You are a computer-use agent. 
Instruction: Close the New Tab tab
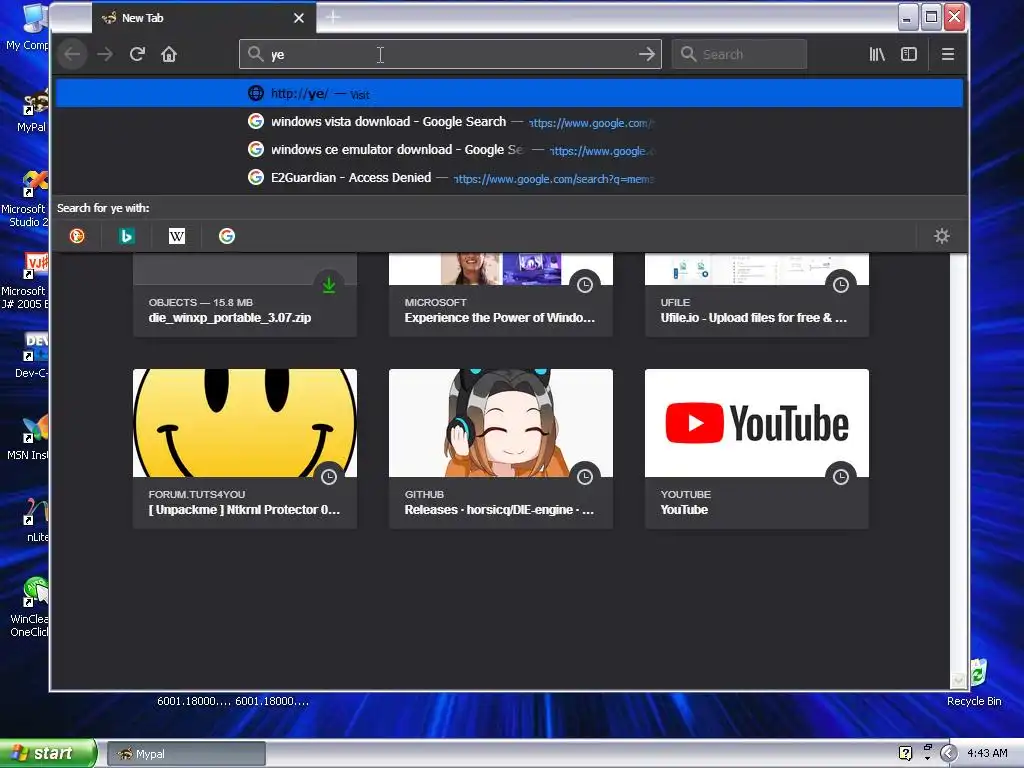(298, 18)
